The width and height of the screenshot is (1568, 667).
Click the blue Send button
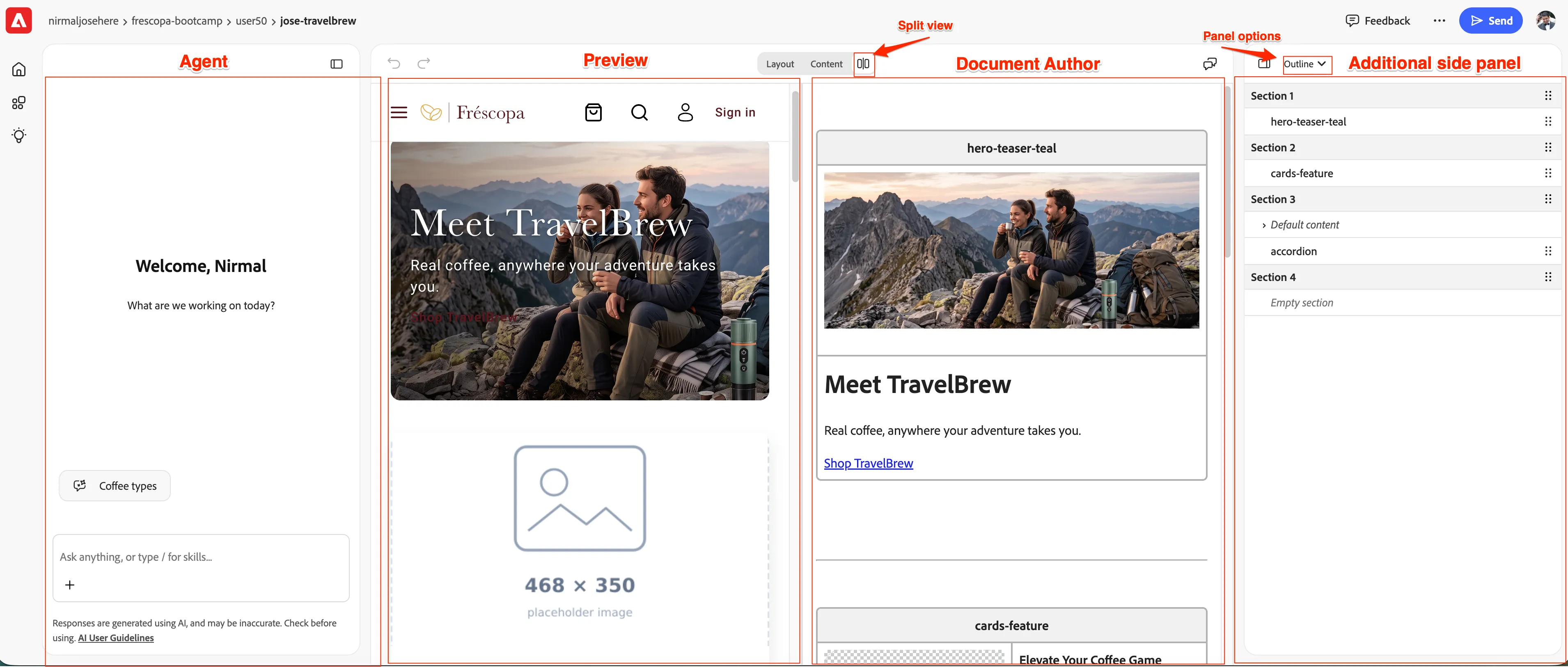coord(1491,21)
